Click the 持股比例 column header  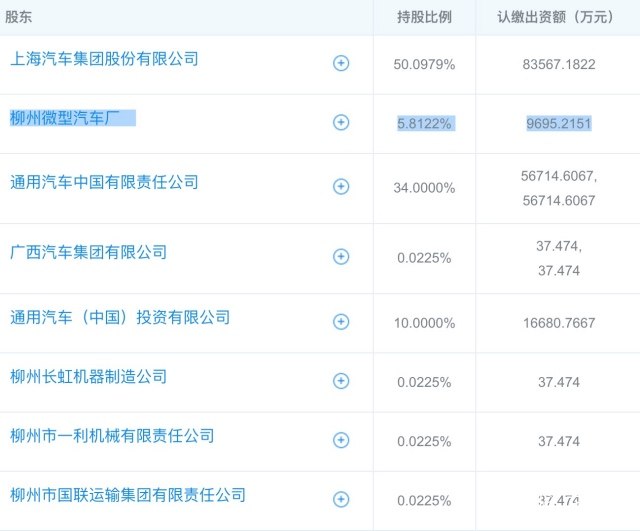coord(425,17)
